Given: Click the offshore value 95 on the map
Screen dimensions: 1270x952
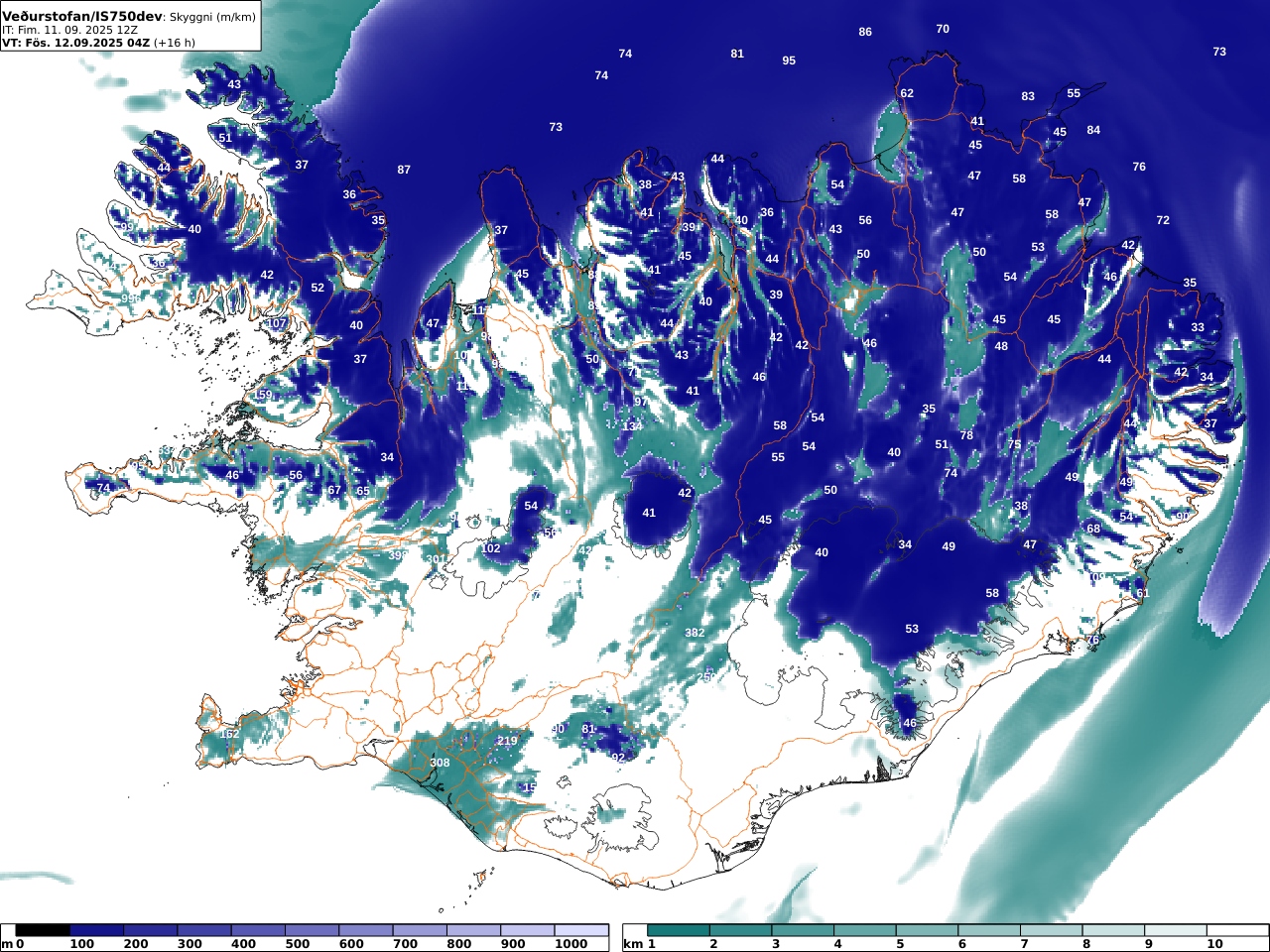Looking at the screenshot, I should [x=789, y=60].
